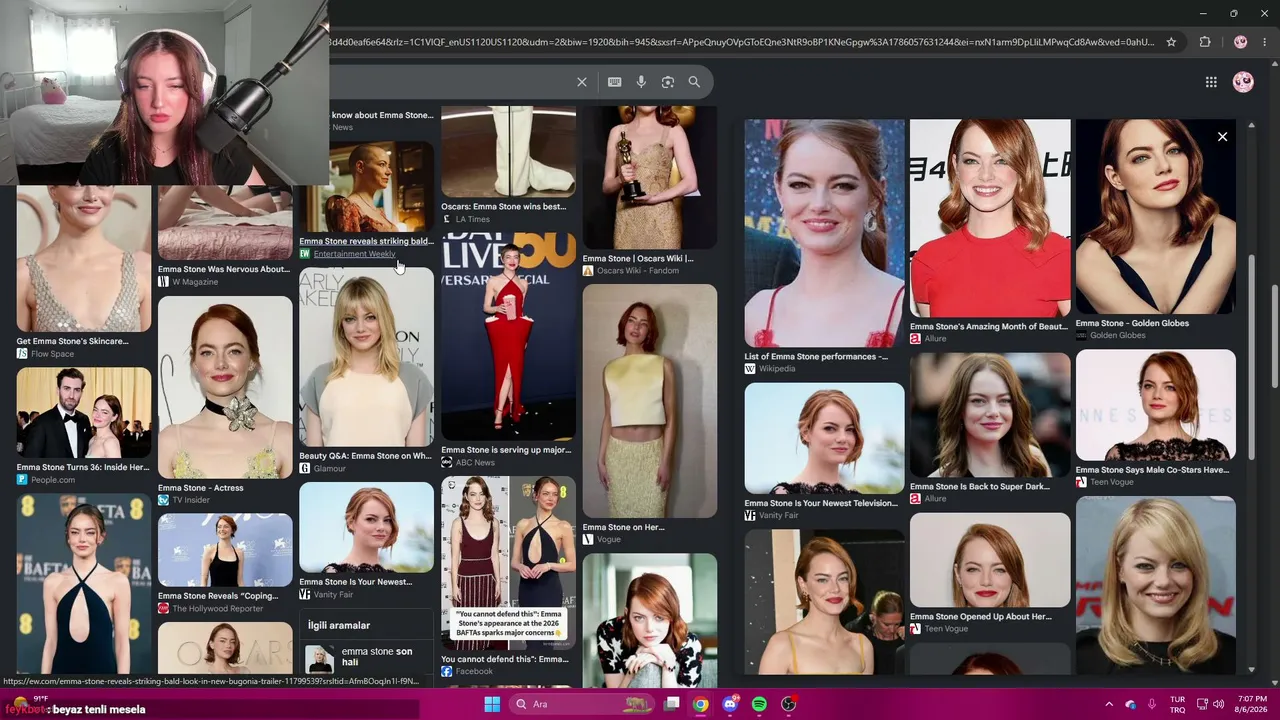Open the volume control in system tray
Image resolution: width=1280 pixels, height=720 pixels.
[1218, 704]
